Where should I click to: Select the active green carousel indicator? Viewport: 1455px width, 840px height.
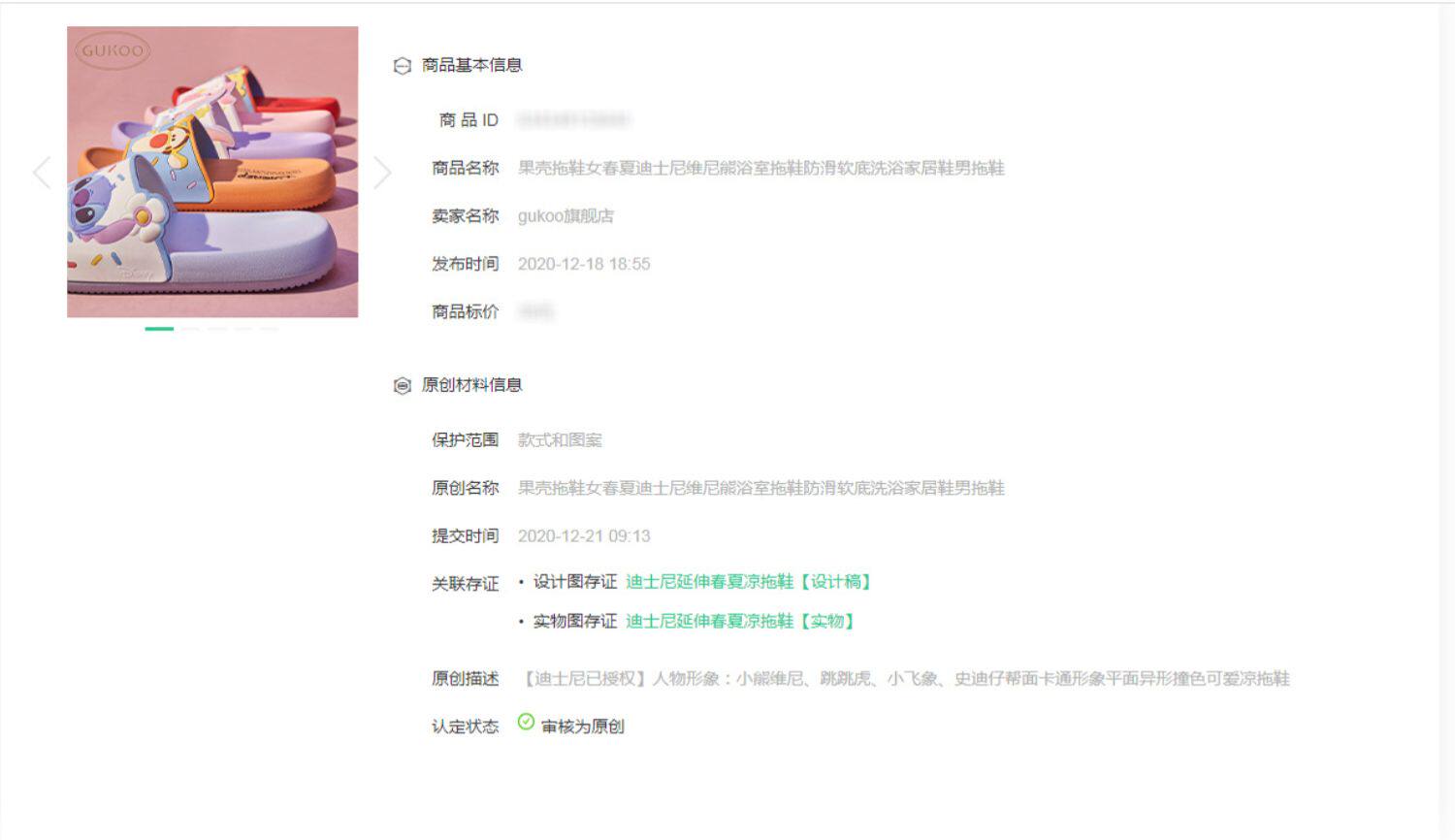159,329
